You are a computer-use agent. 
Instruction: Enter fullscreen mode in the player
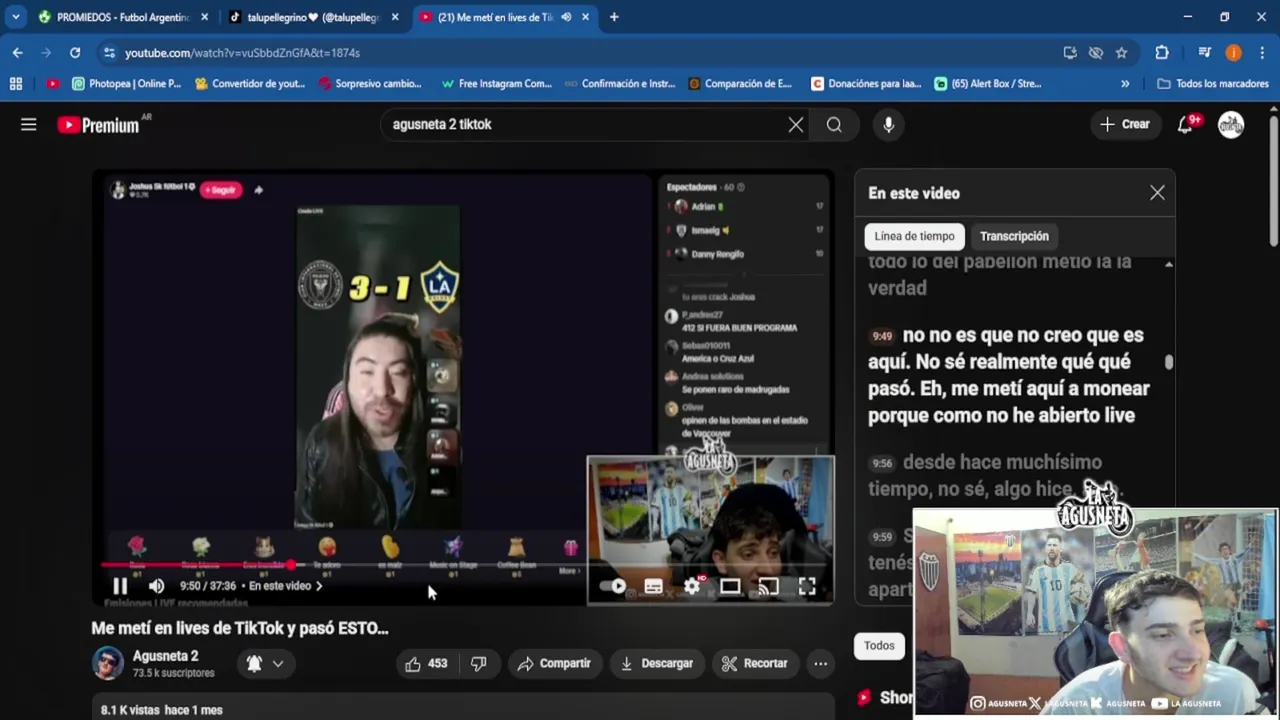[807, 587]
